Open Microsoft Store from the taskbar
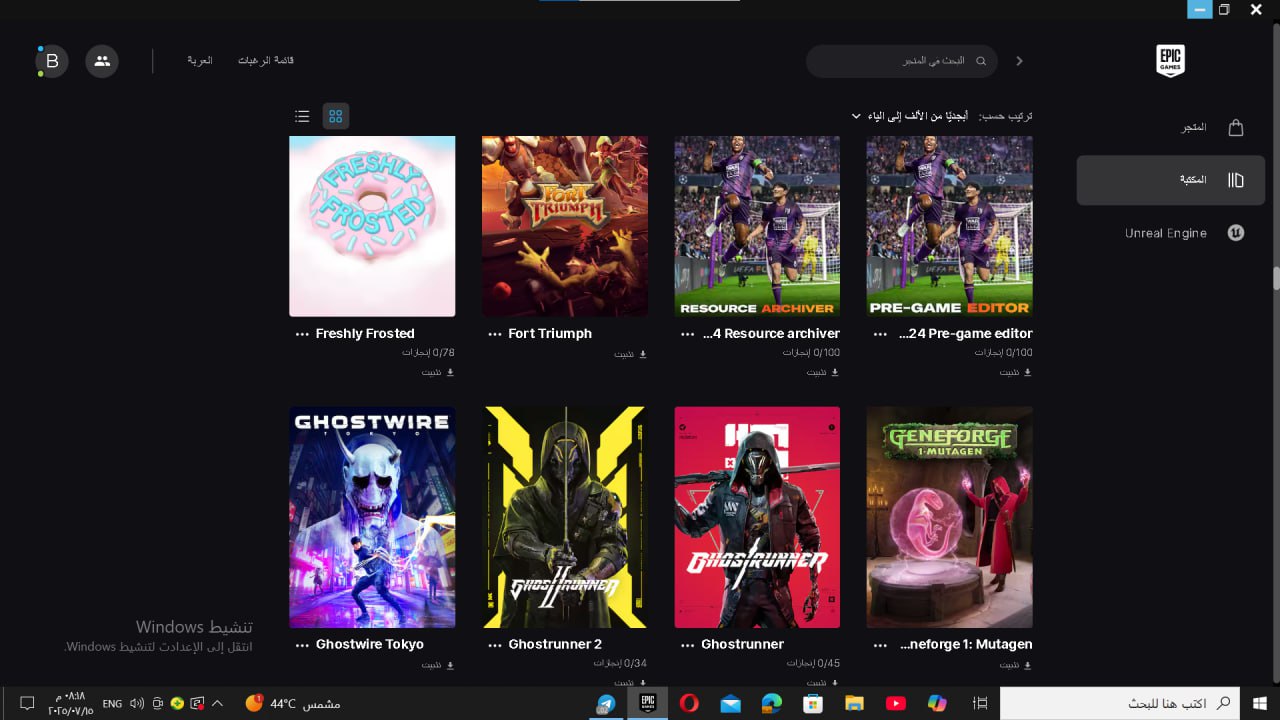 pyautogui.click(x=813, y=704)
